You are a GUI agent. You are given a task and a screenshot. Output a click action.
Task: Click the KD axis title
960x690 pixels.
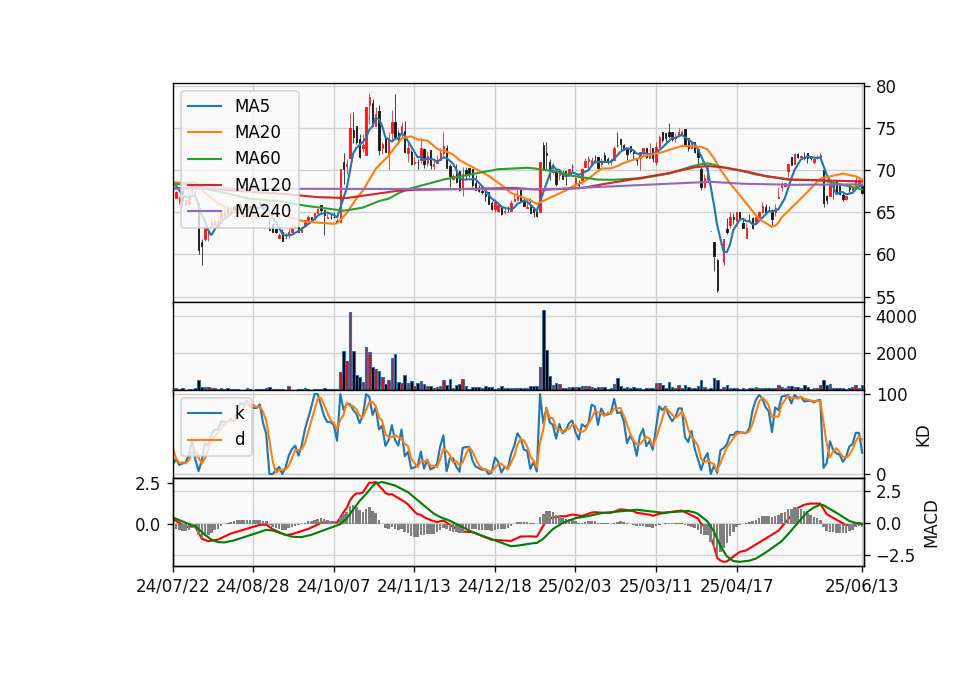point(923,437)
